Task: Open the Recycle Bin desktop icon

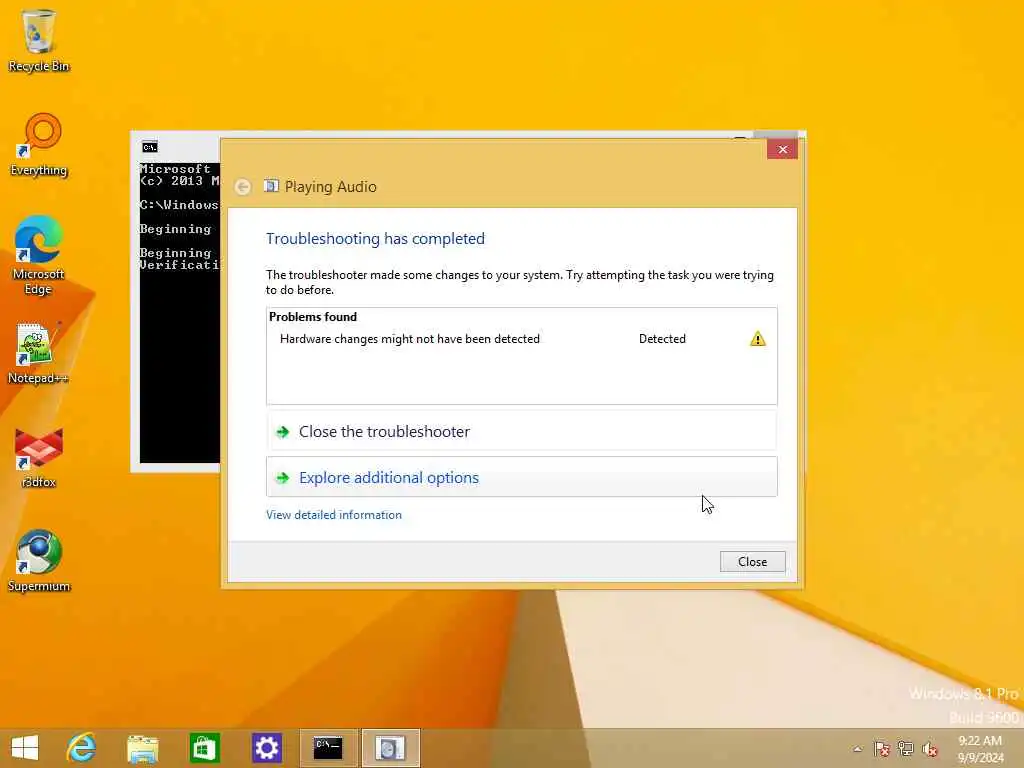Action: pos(39,39)
